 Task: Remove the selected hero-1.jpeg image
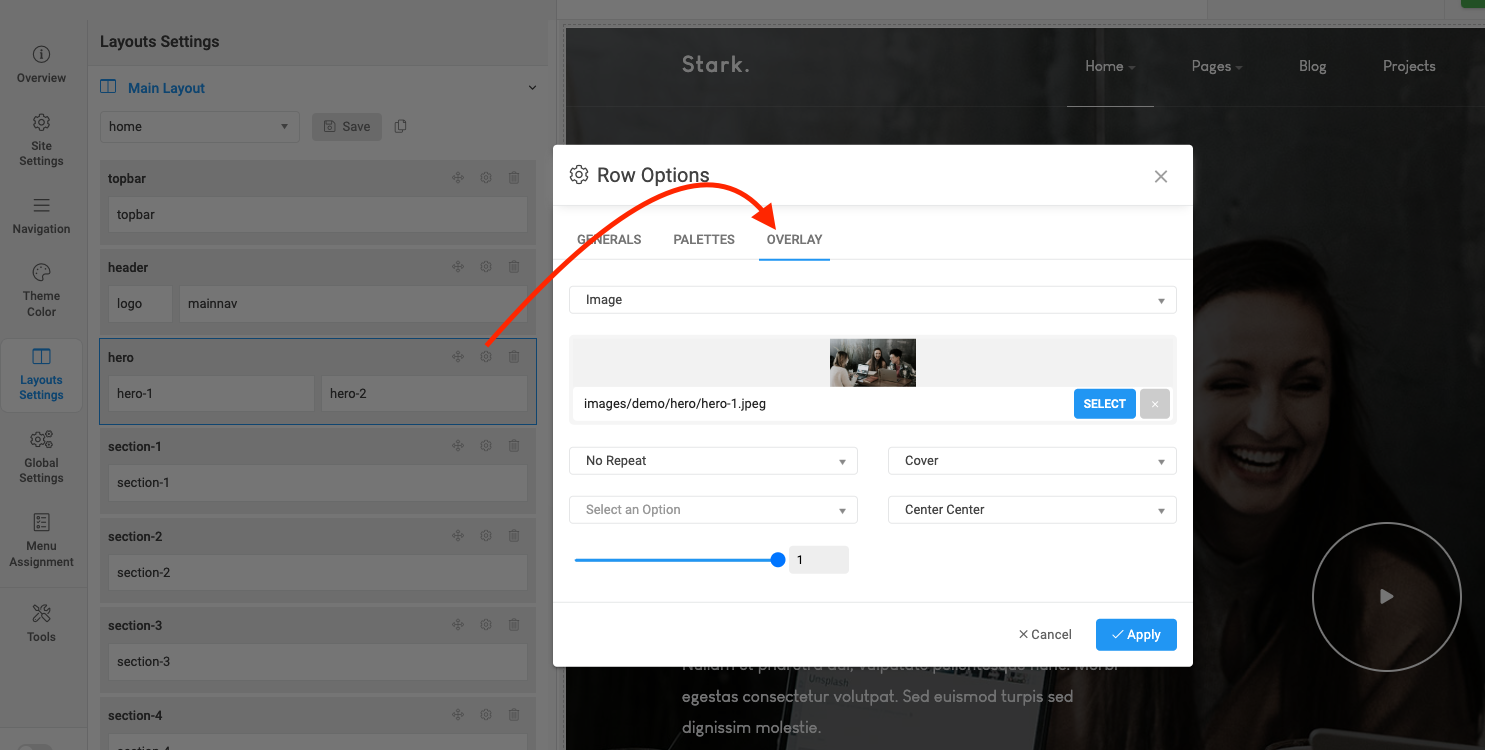(x=1155, y=404)
